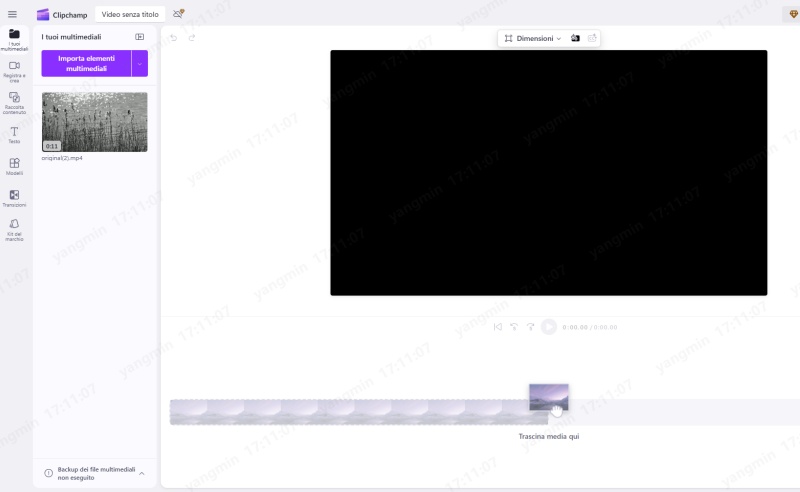Redo the last action
This screenshot has height=492, width=800.
[192, 38]
